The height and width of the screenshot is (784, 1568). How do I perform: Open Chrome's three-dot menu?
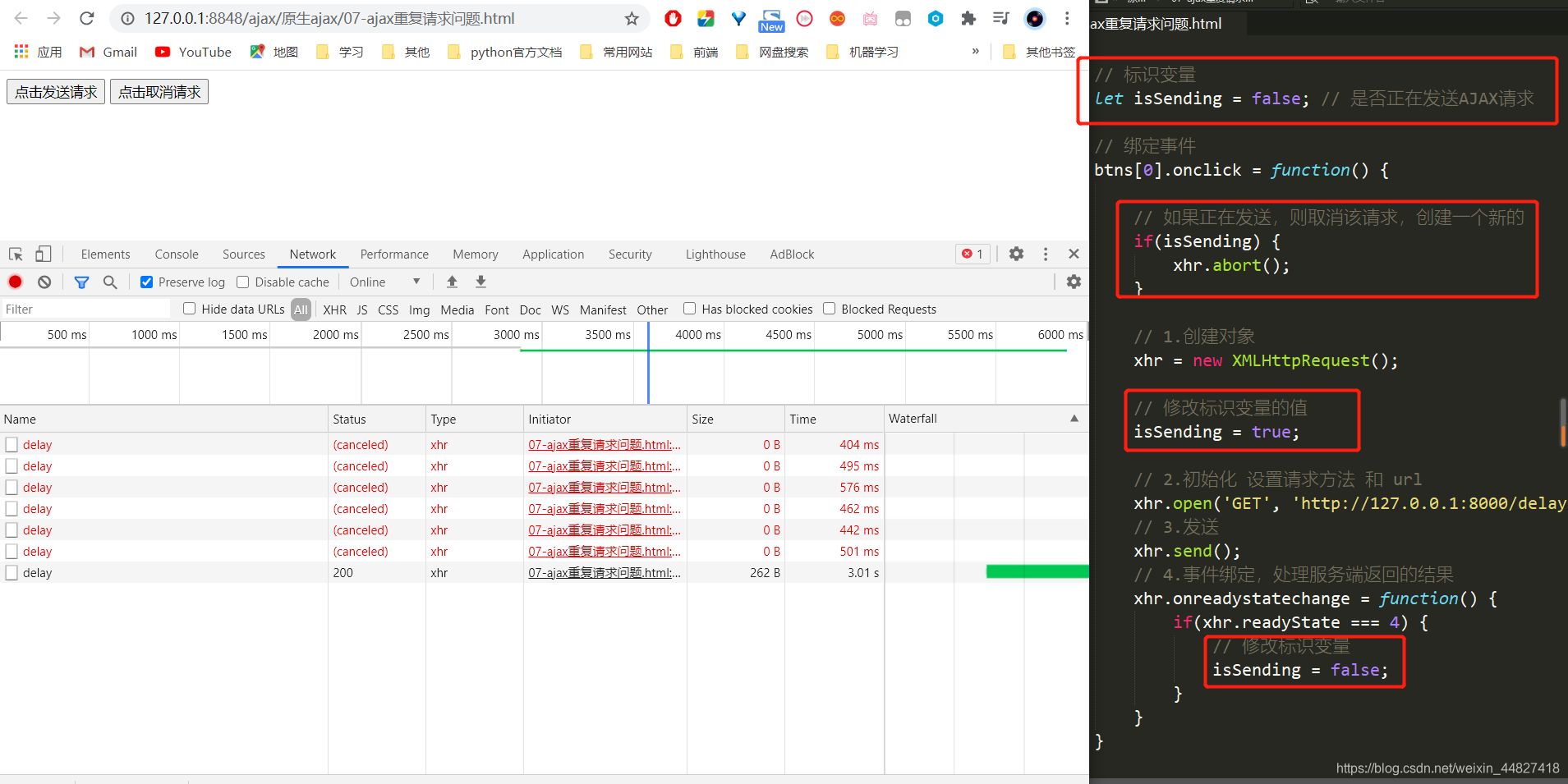1067,18
